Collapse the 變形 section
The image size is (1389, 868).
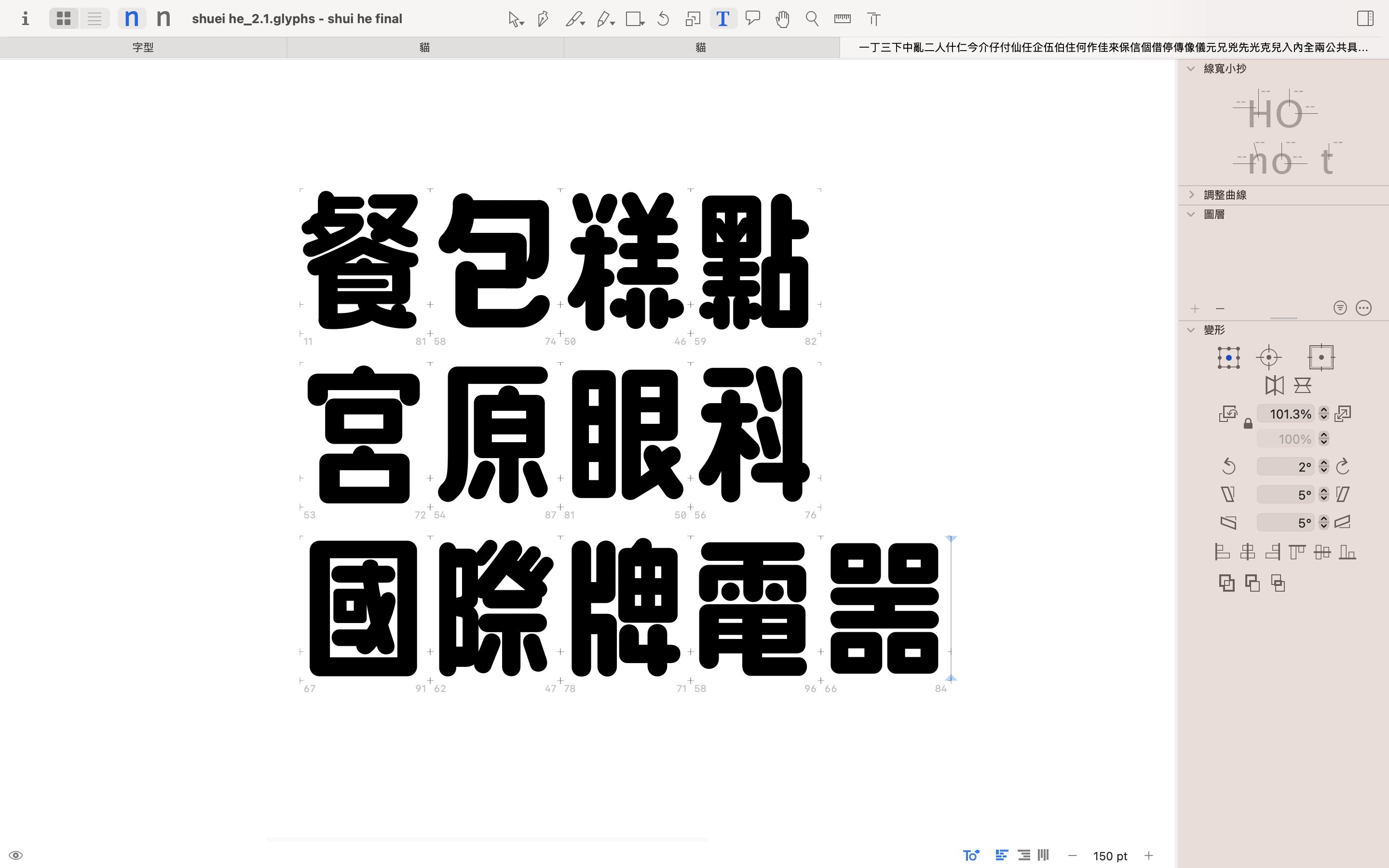coord(1190,330)
